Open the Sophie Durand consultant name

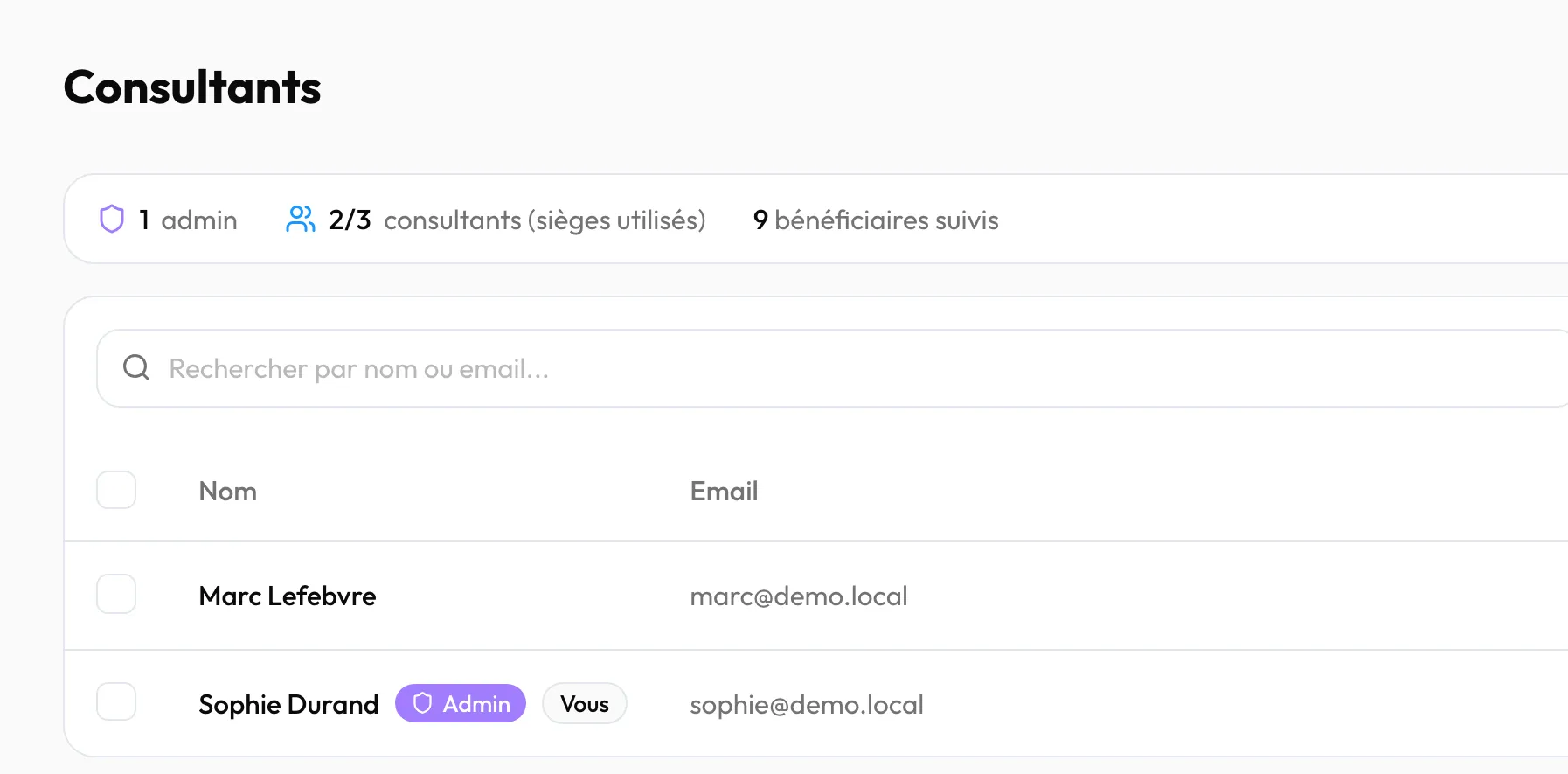pyautogui.click(x=288, y=704)
